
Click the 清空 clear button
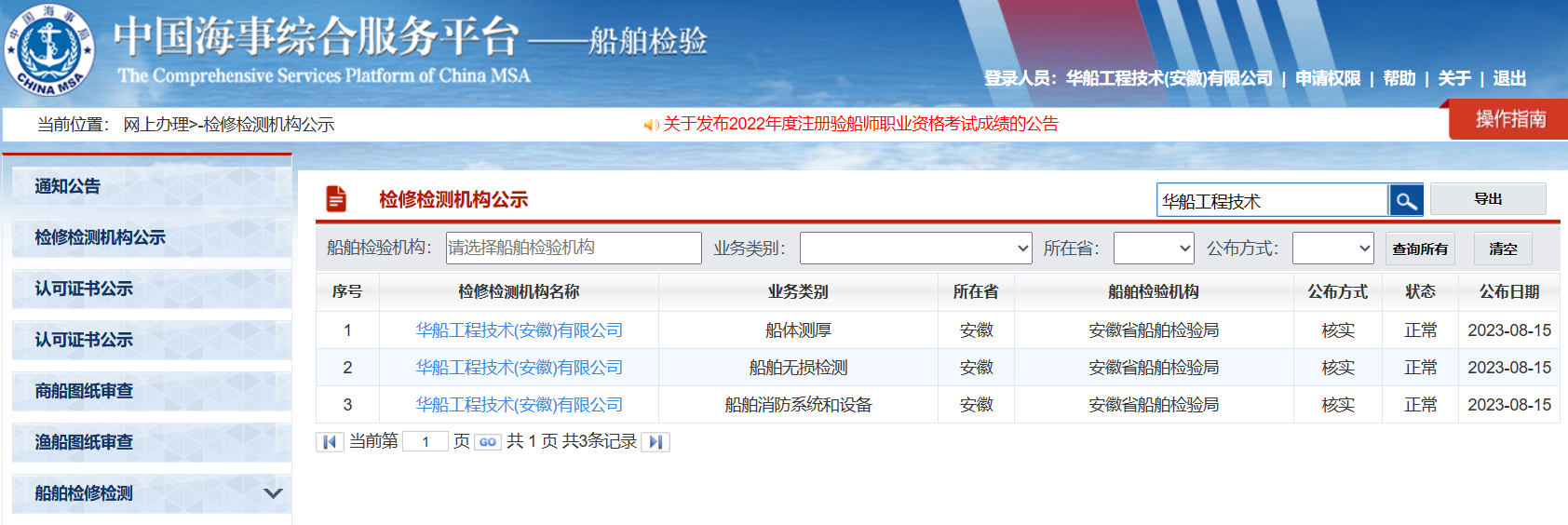(x=1503, y=249)
